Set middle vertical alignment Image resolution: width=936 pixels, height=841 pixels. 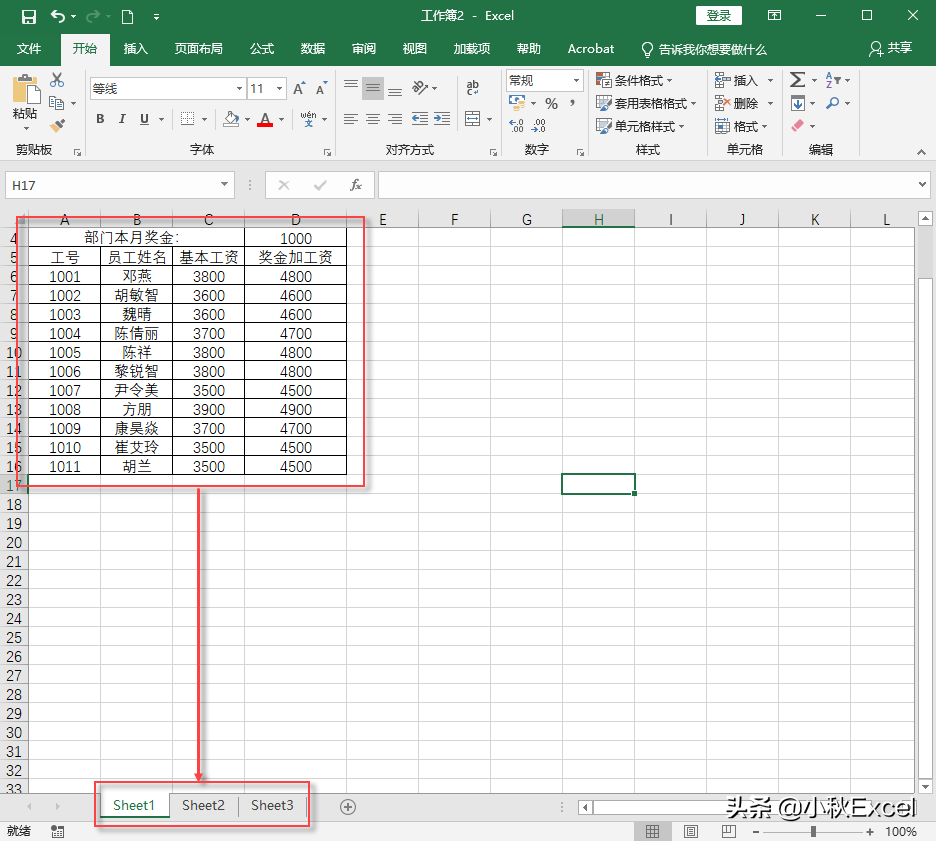coord(373,88)
